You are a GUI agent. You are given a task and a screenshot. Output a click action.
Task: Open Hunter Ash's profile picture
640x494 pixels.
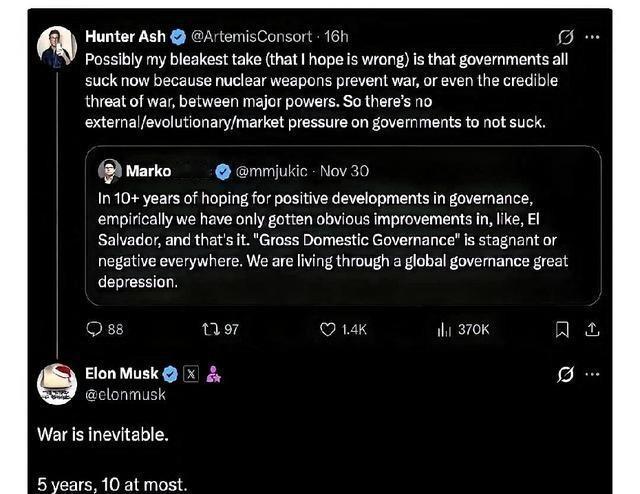tap(58, 45)
